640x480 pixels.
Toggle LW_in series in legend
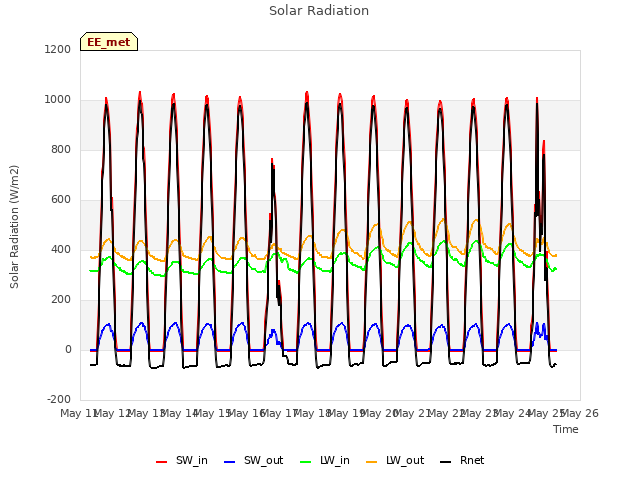point(325,461)
